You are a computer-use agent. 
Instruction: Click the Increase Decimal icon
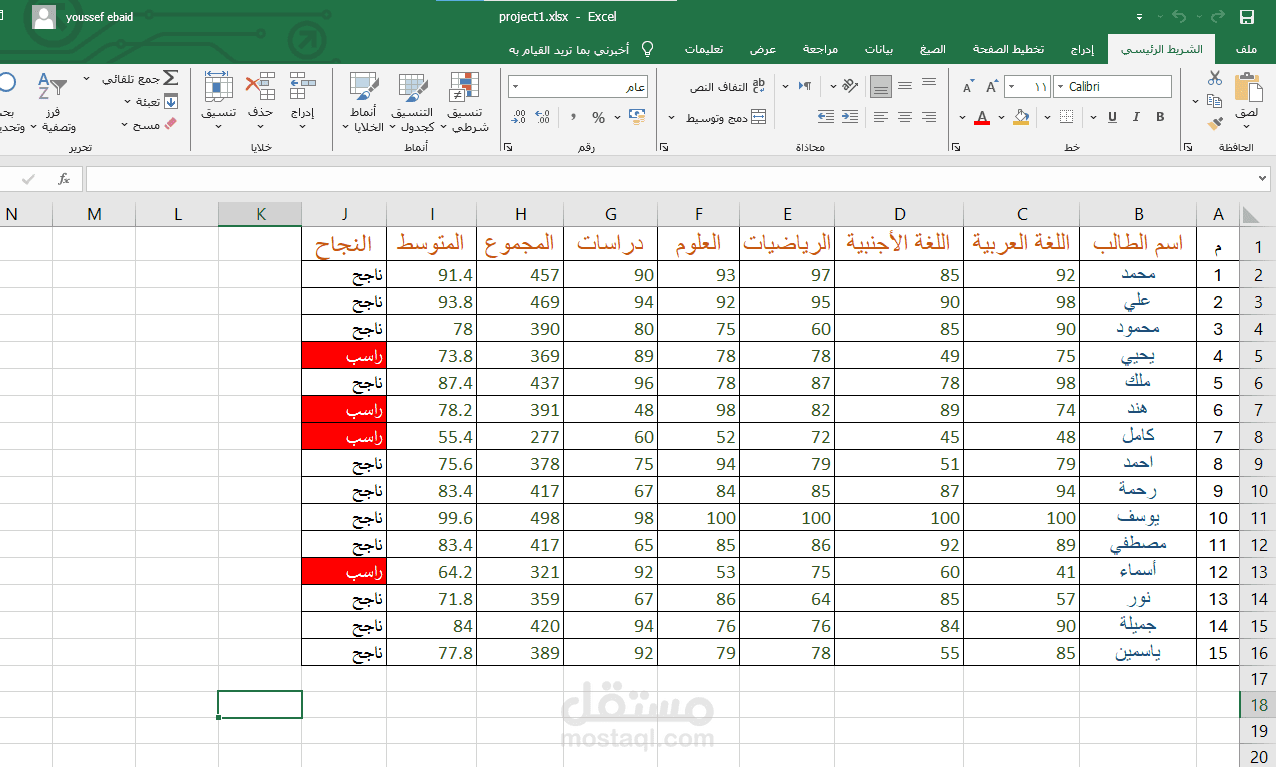tap(543, 115)
